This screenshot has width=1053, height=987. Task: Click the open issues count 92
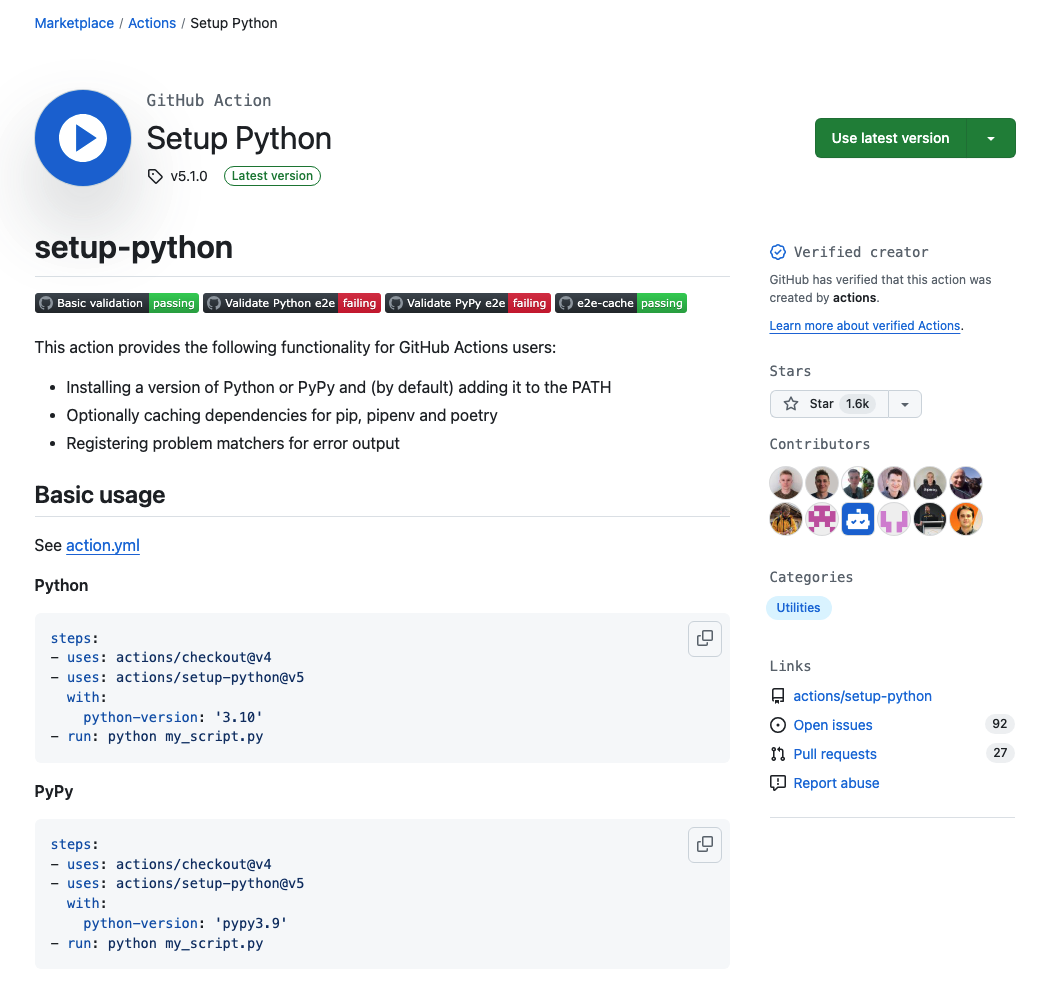pos(1000,724)
